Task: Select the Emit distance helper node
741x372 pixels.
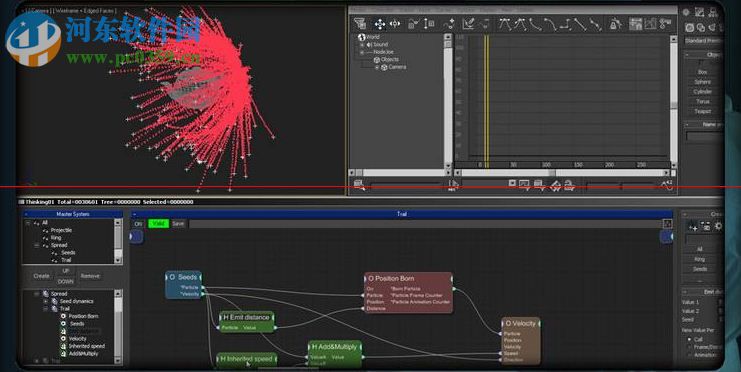Action: (x=246, y=321)
